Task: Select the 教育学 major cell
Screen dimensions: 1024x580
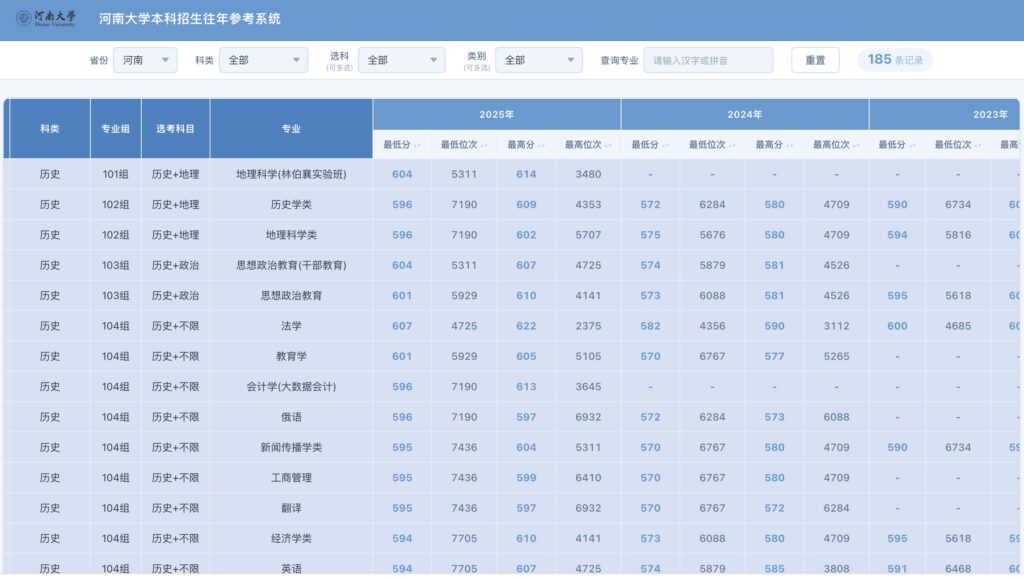Action: coord(291,356)
